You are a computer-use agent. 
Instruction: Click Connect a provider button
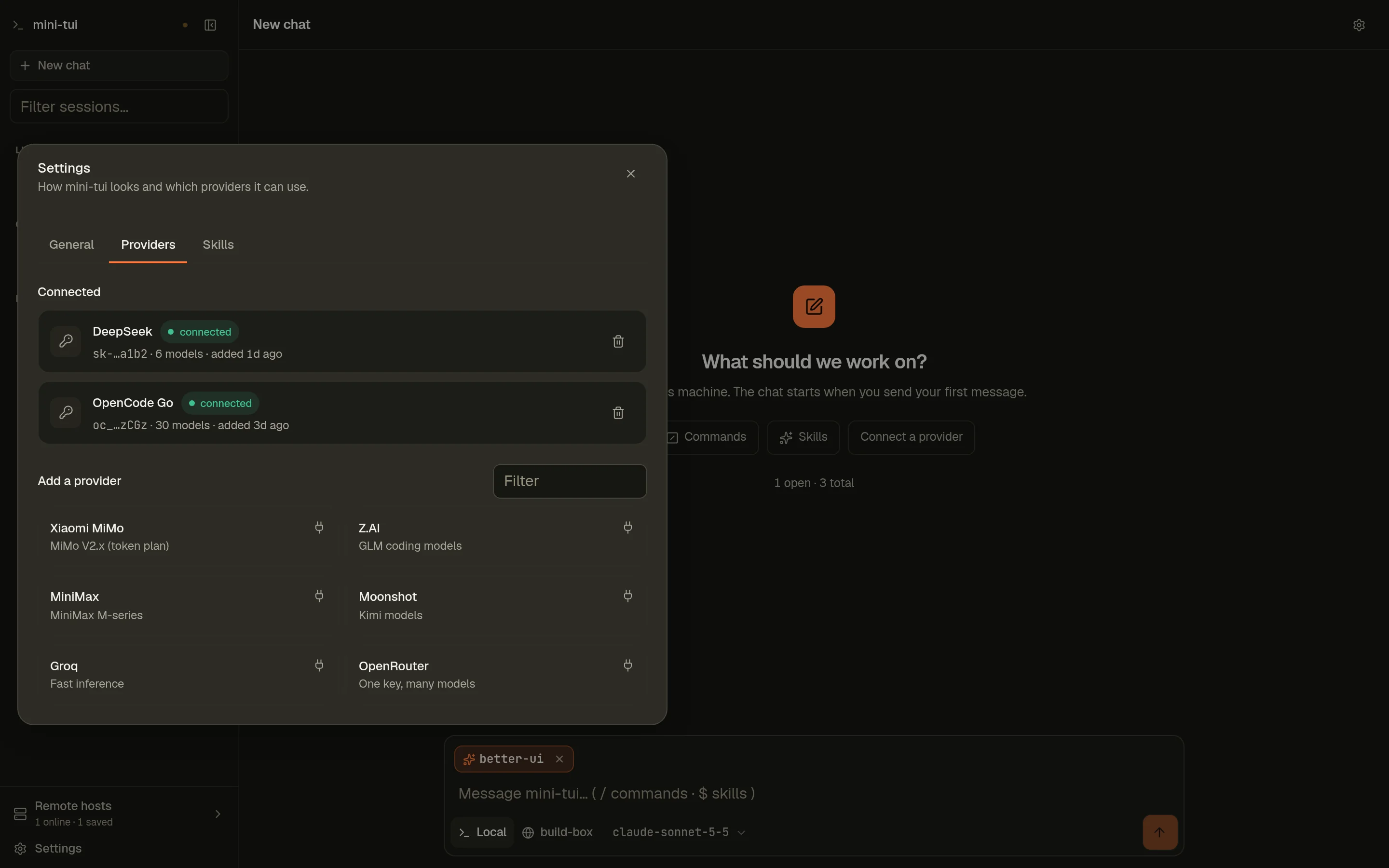click(911, 437)
